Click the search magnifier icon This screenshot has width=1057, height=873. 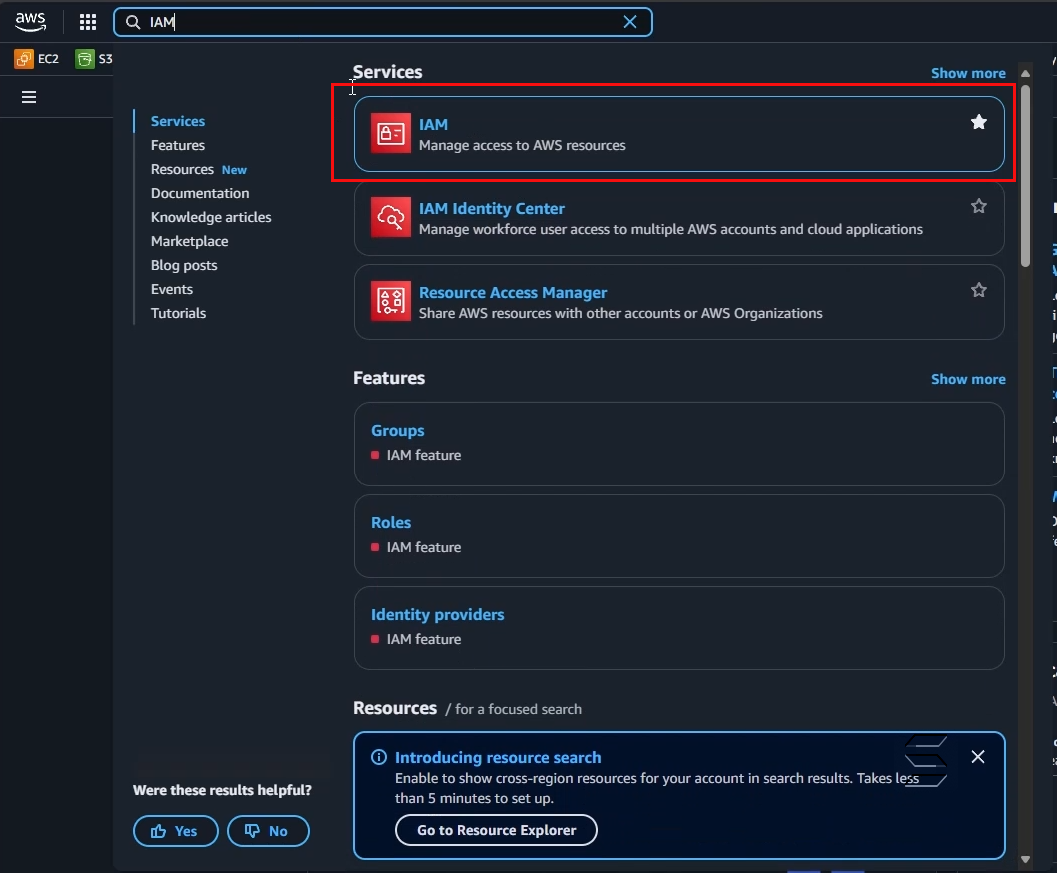click(x=133, y=22)
